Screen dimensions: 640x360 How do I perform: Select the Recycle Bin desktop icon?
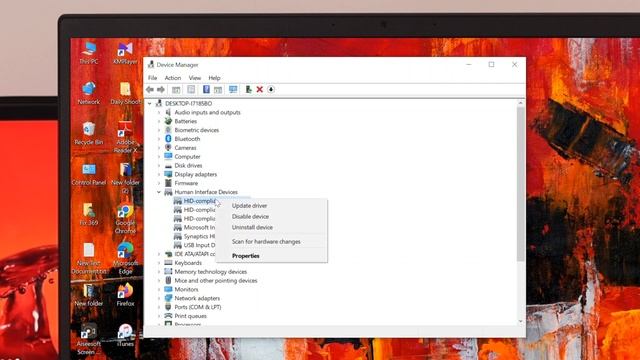pyautogui.click(x=89, y=133)
